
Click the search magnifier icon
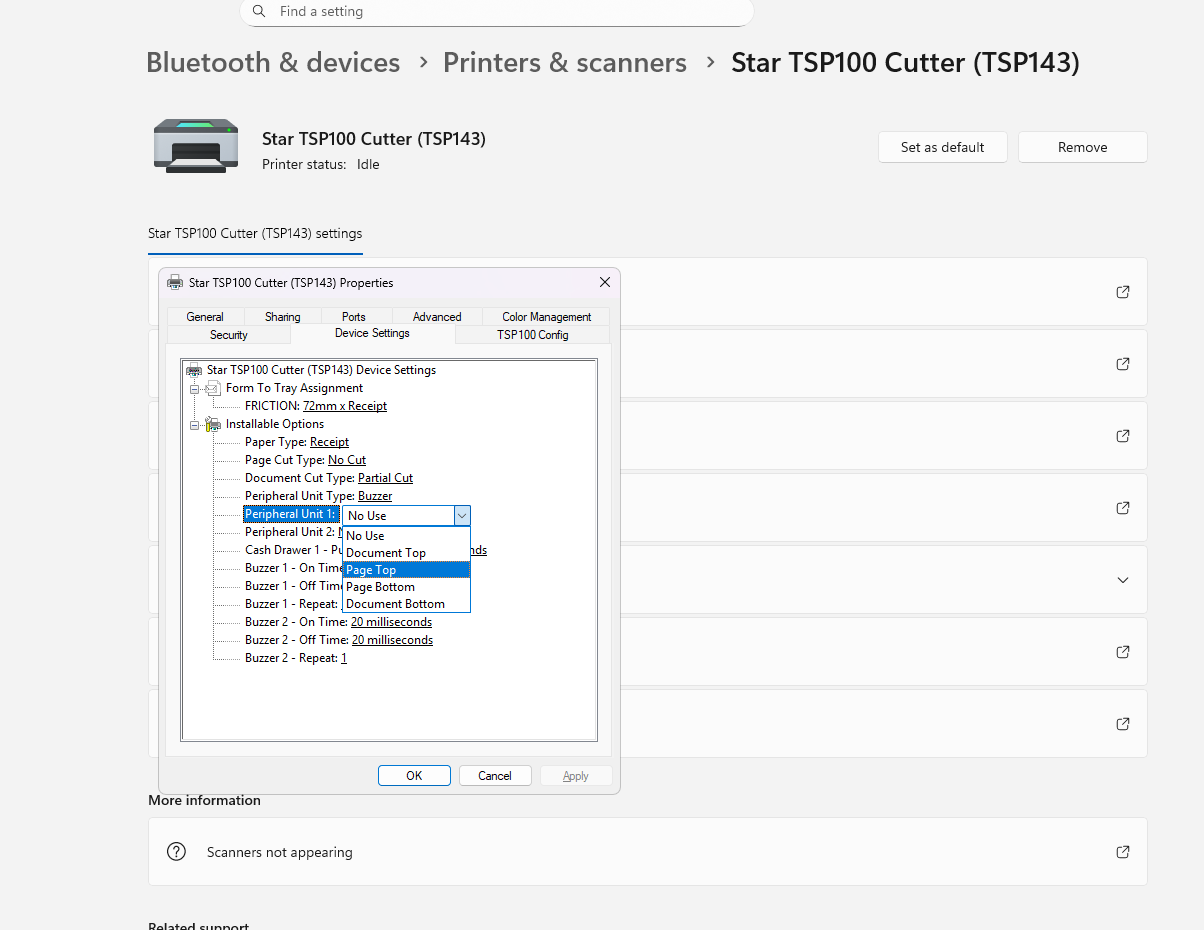[x=259, y=12]
